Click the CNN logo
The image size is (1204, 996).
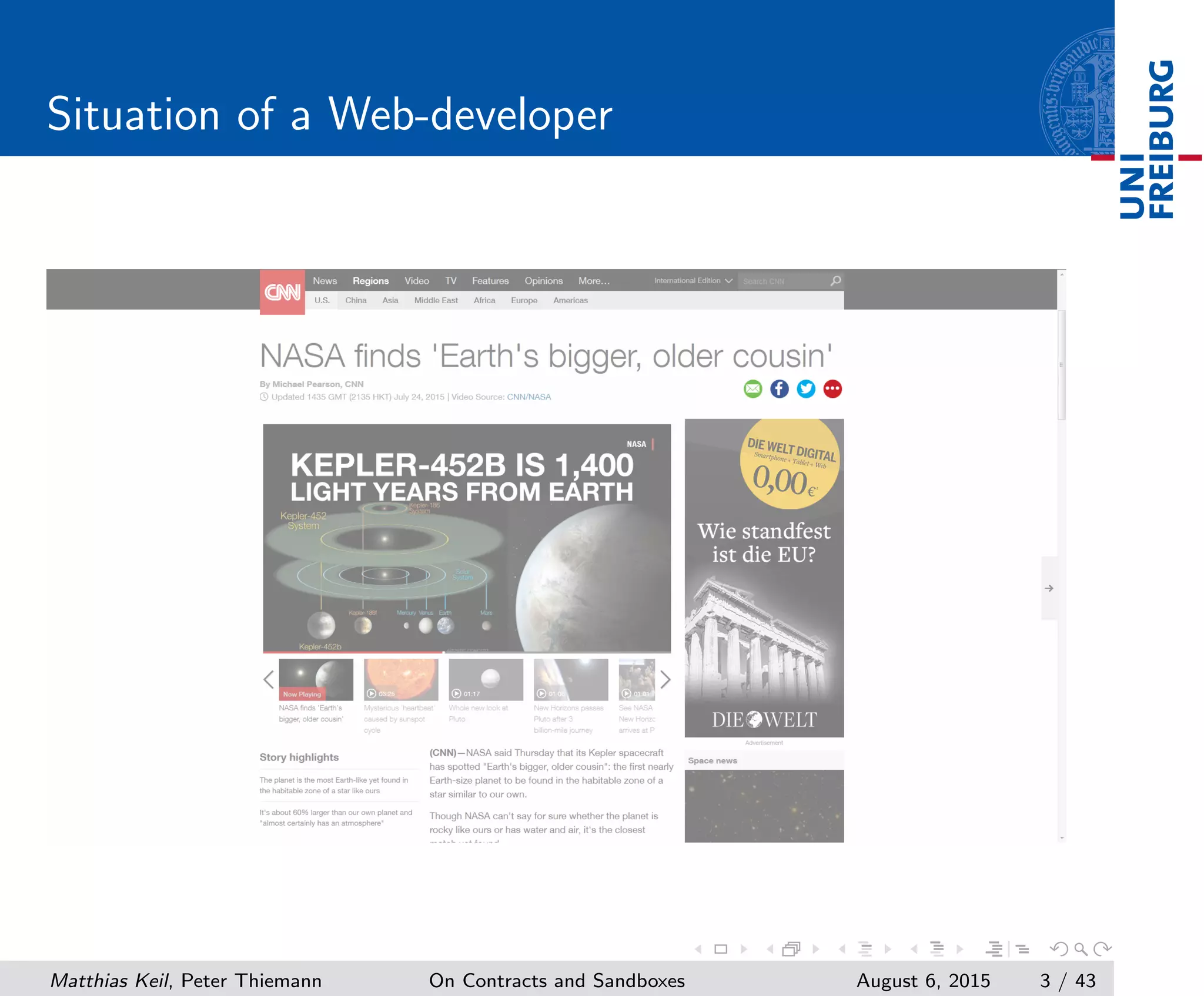pyautogui.click(x=282, y=292)
